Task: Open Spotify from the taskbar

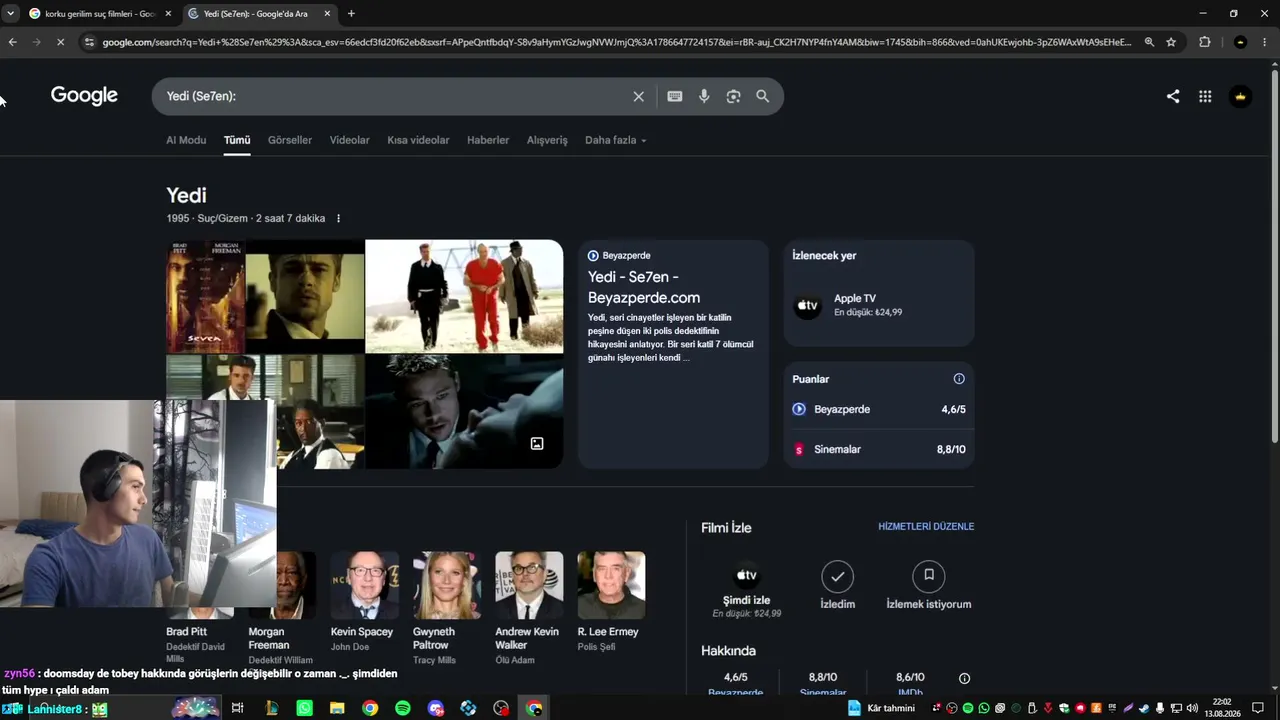Action: point(403,708)
